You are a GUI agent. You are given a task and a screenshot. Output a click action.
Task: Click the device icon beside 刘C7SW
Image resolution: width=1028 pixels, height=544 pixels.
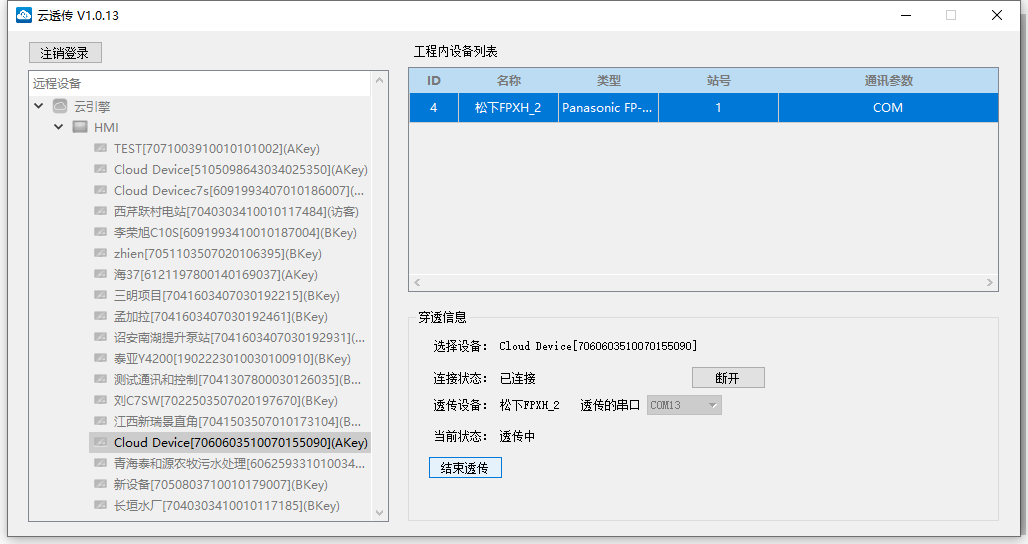click(x=100, y=400)
